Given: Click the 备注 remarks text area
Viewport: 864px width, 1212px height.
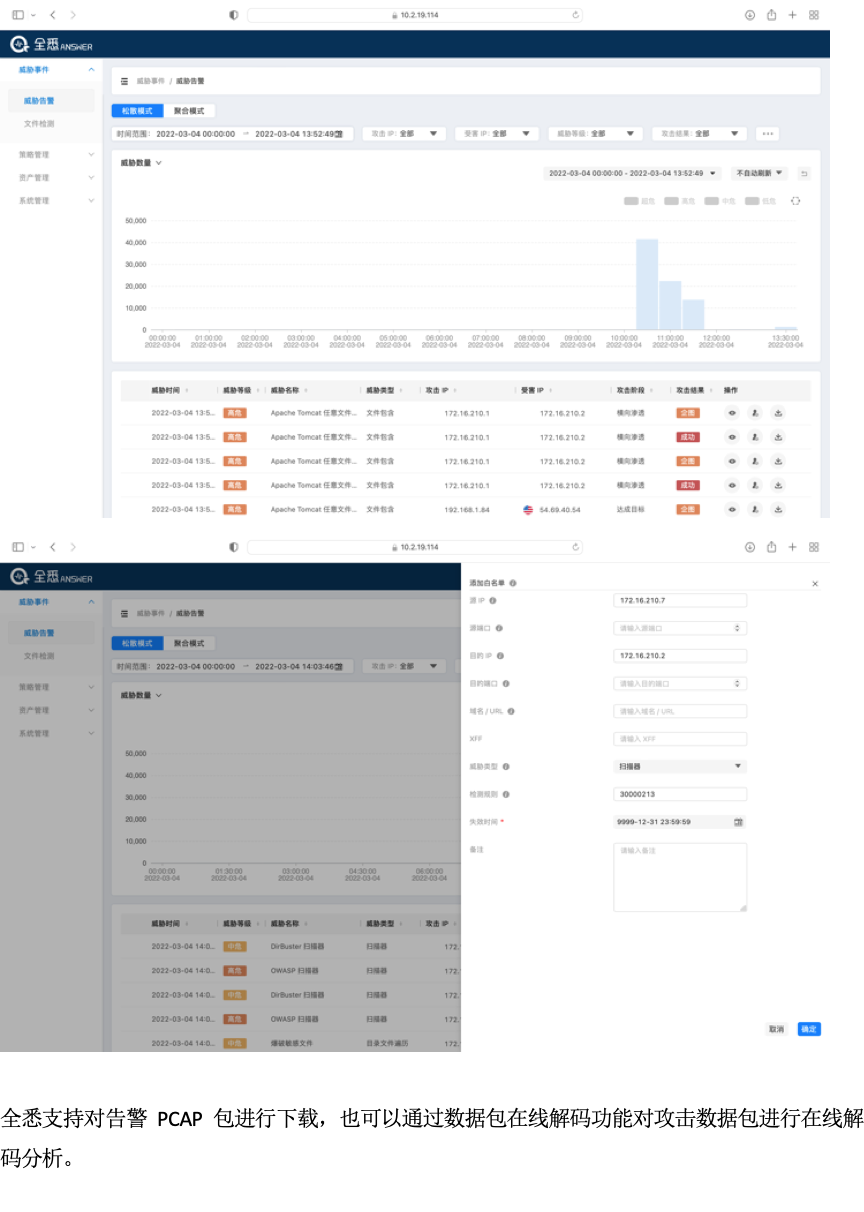Looking at the screenshot, I should pyautogui.click(x=680, y=877).
